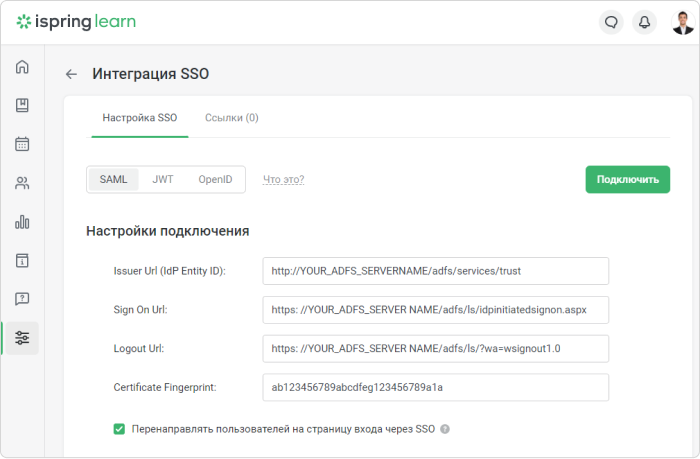The height and width of the screenshot is (459, 700).
Task: Open the help question icon in sidebar
Action: pos(22,299)
